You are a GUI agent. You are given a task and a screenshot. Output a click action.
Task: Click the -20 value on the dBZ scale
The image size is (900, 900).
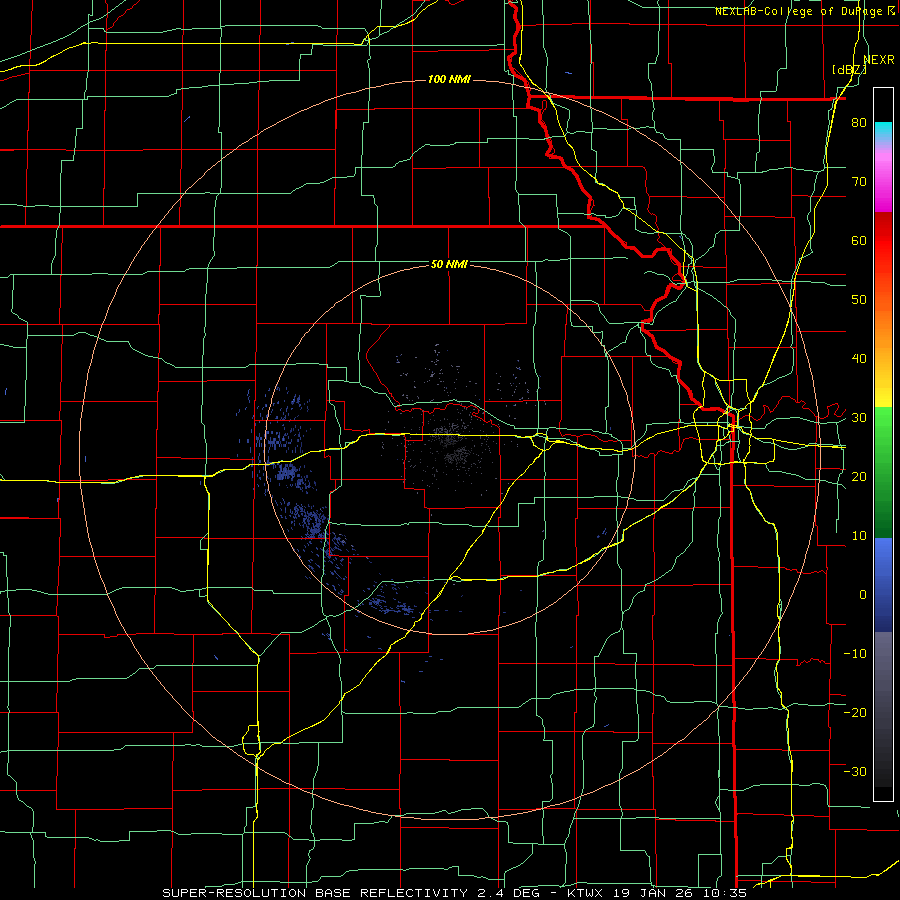coord(855,712)
